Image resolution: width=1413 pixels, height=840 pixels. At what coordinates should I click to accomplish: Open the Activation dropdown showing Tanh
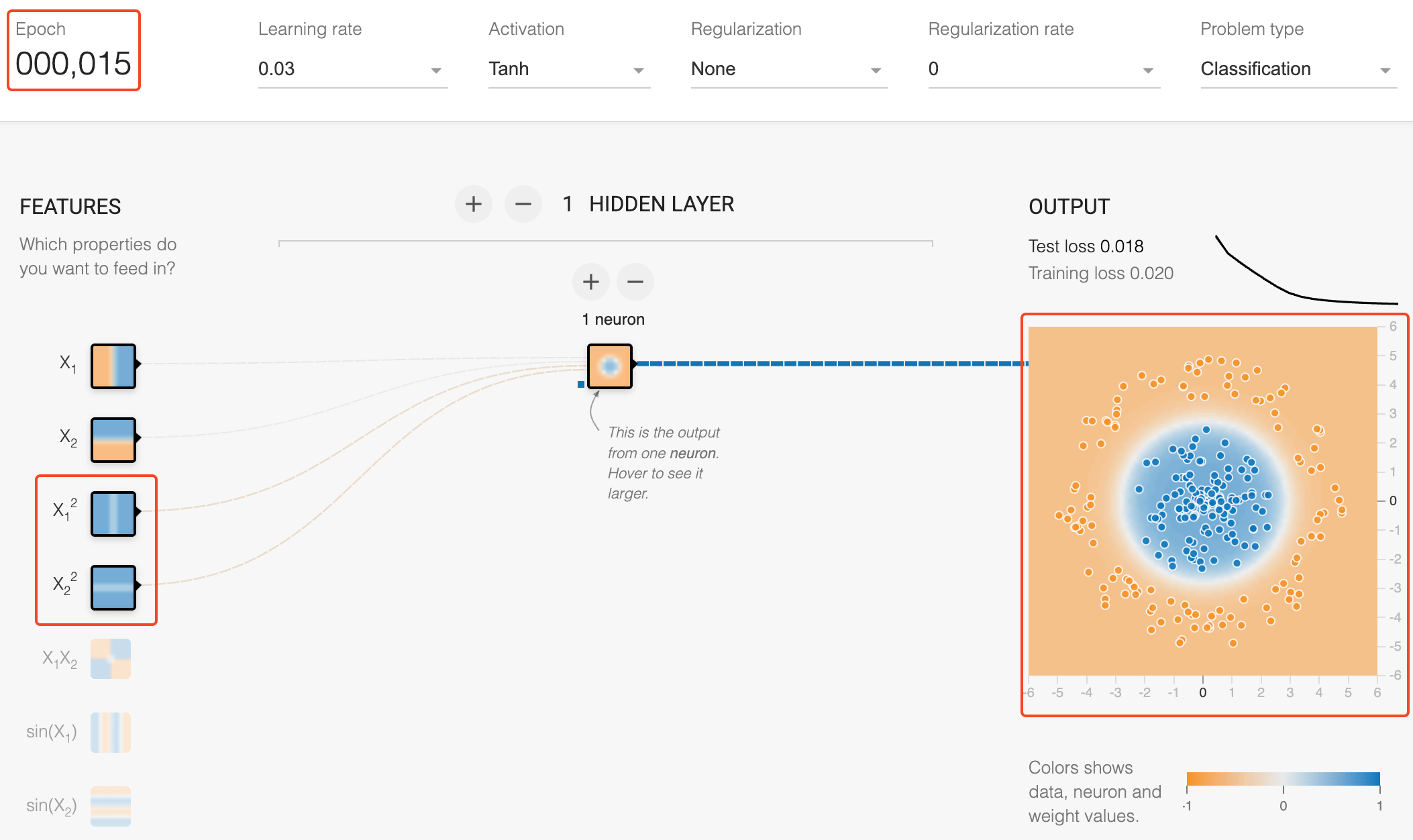coord(568,69)
